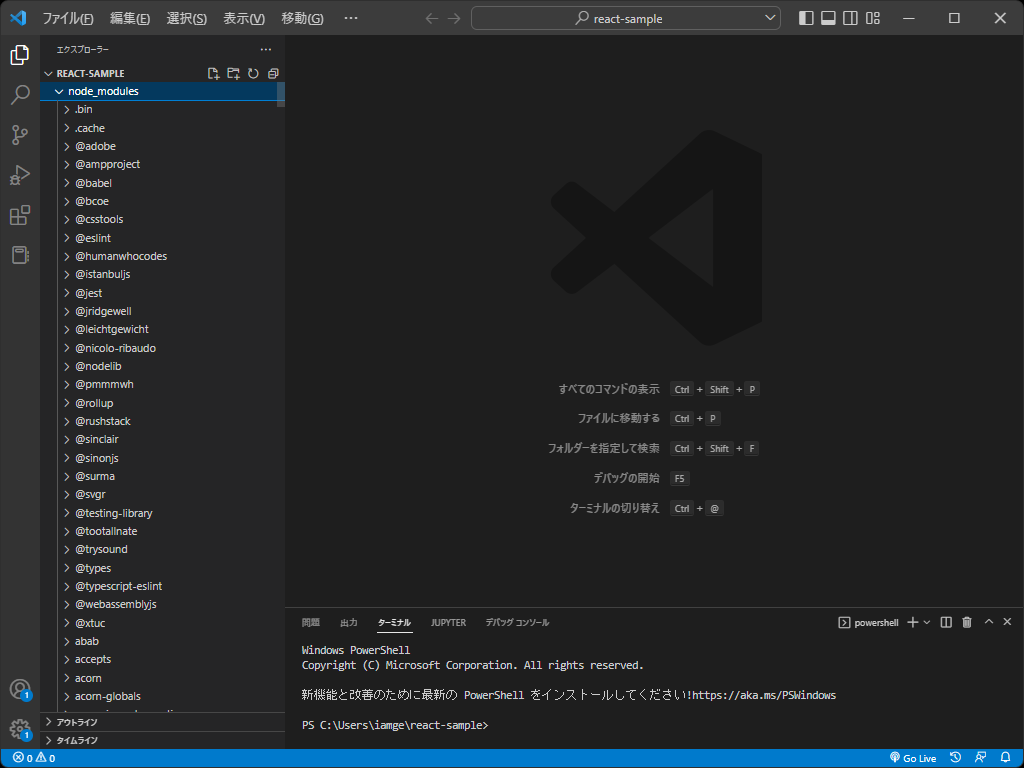Open the ファイル(F) menu
This screenshot has width=1024, height=768.
tap(68, 18)
